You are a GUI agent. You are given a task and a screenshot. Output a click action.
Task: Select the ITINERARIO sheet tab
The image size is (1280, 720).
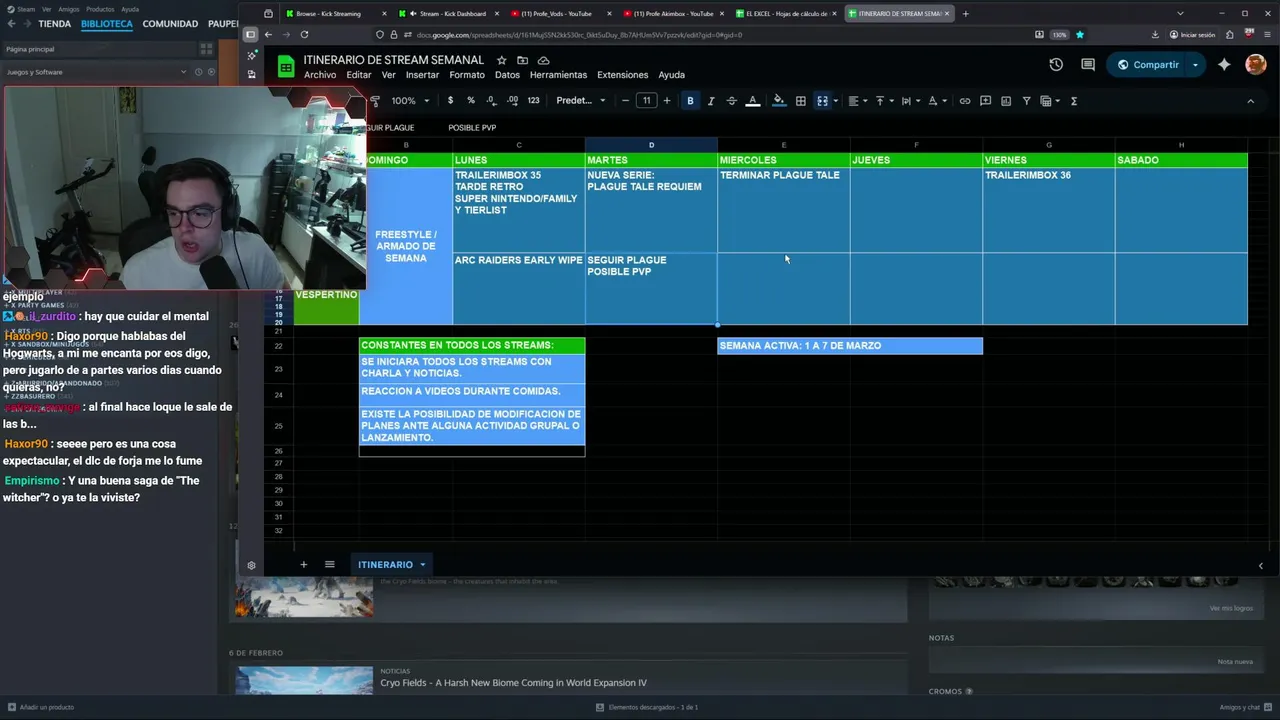pos(385,565)
